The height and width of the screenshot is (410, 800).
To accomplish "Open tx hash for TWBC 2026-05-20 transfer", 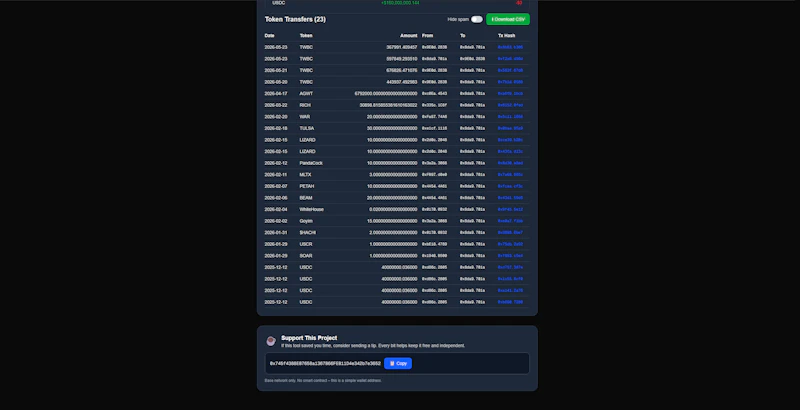I will click(510, 82).
